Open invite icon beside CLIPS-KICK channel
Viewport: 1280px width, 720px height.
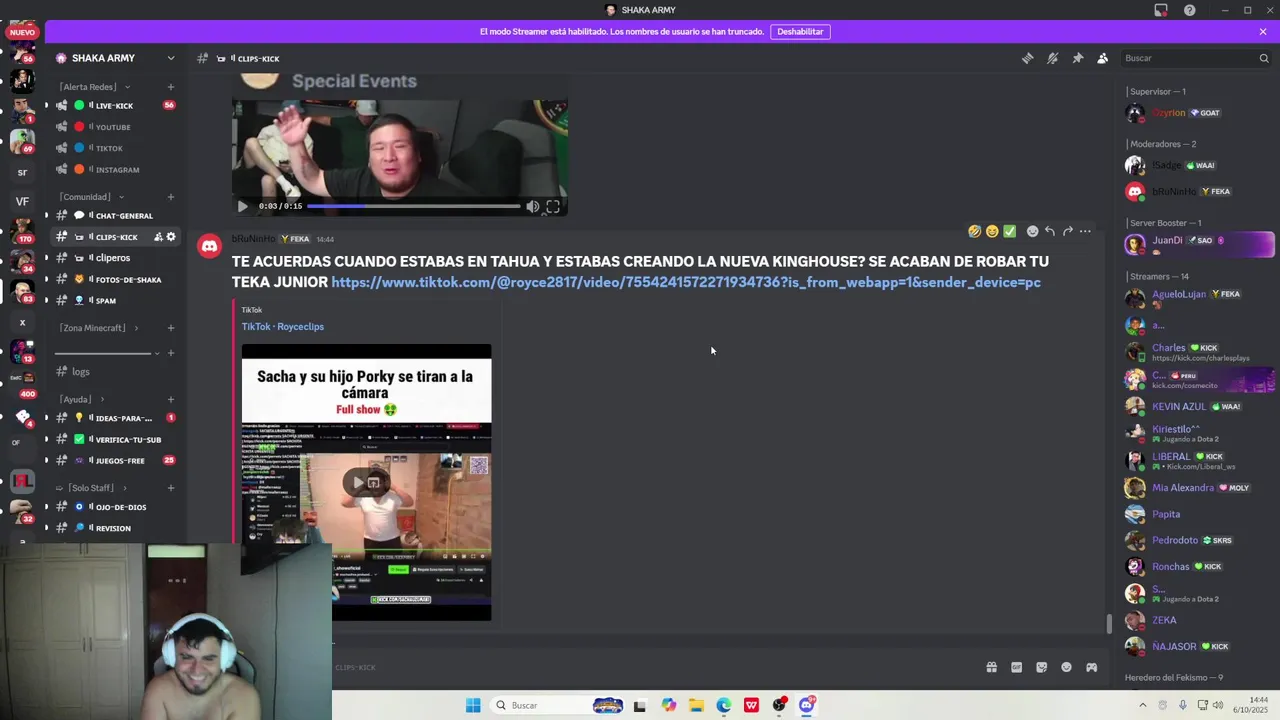pos(158,237)
